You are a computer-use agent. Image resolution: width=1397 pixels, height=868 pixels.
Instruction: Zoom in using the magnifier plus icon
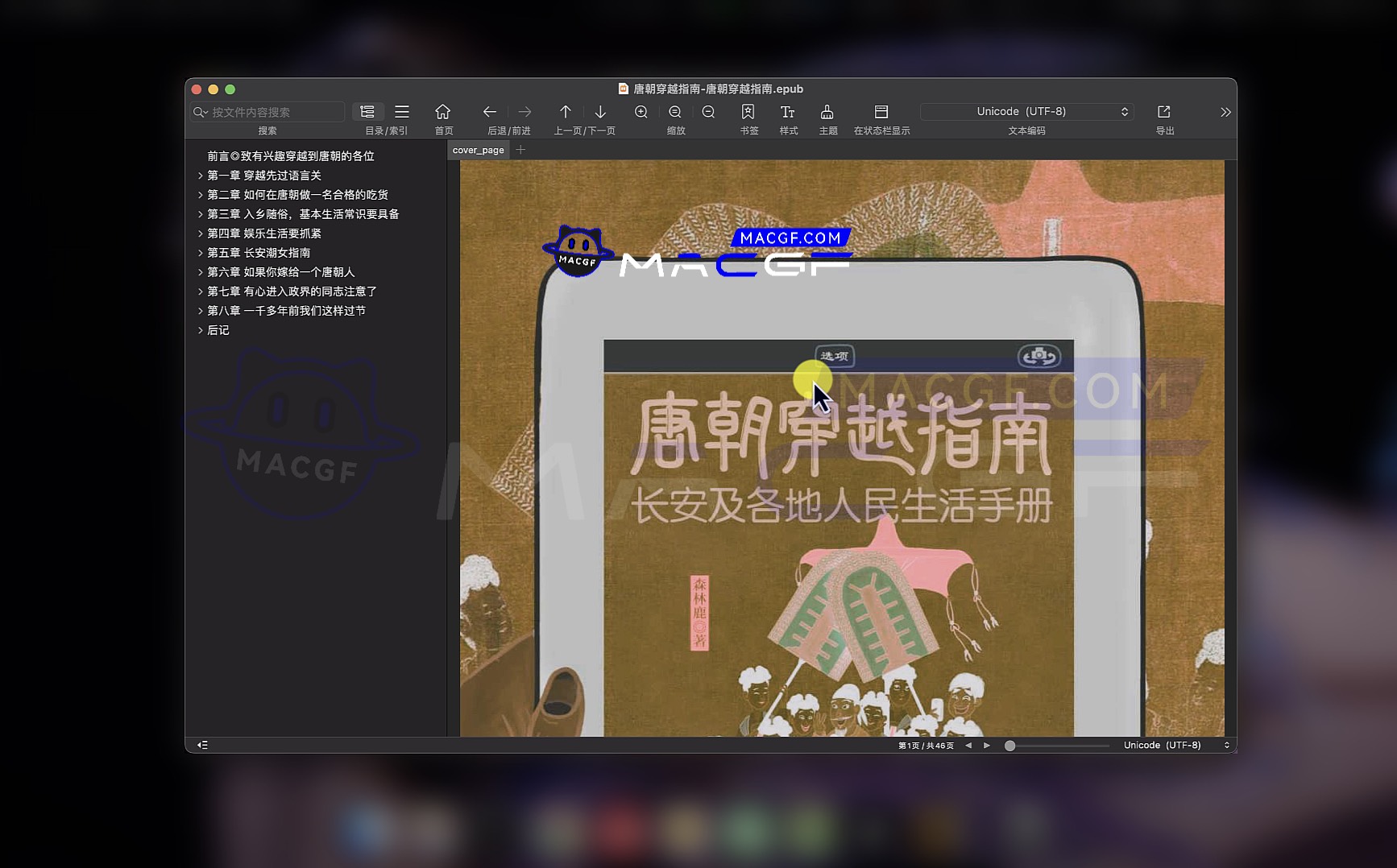point(641,112)
